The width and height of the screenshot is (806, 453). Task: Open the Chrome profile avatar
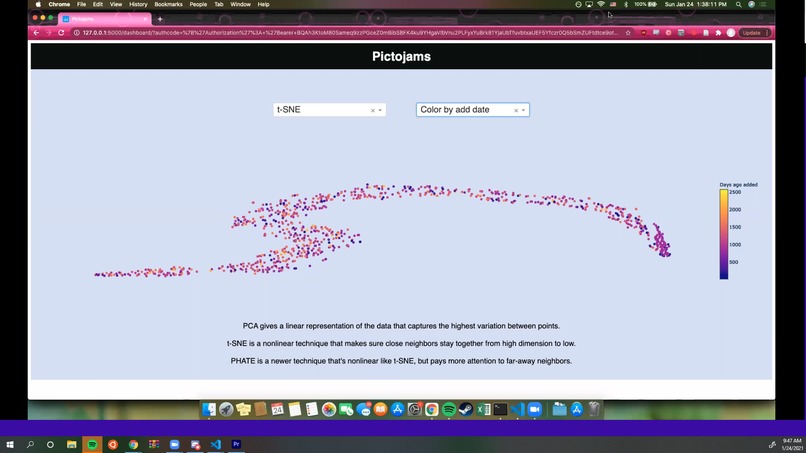[x=730, y=32]
